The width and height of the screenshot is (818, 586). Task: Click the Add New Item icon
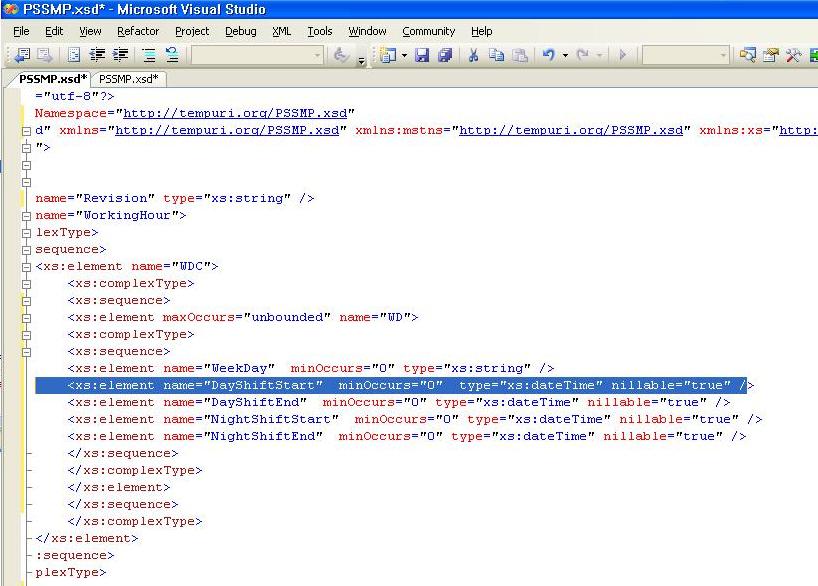[x=388, y=54]
